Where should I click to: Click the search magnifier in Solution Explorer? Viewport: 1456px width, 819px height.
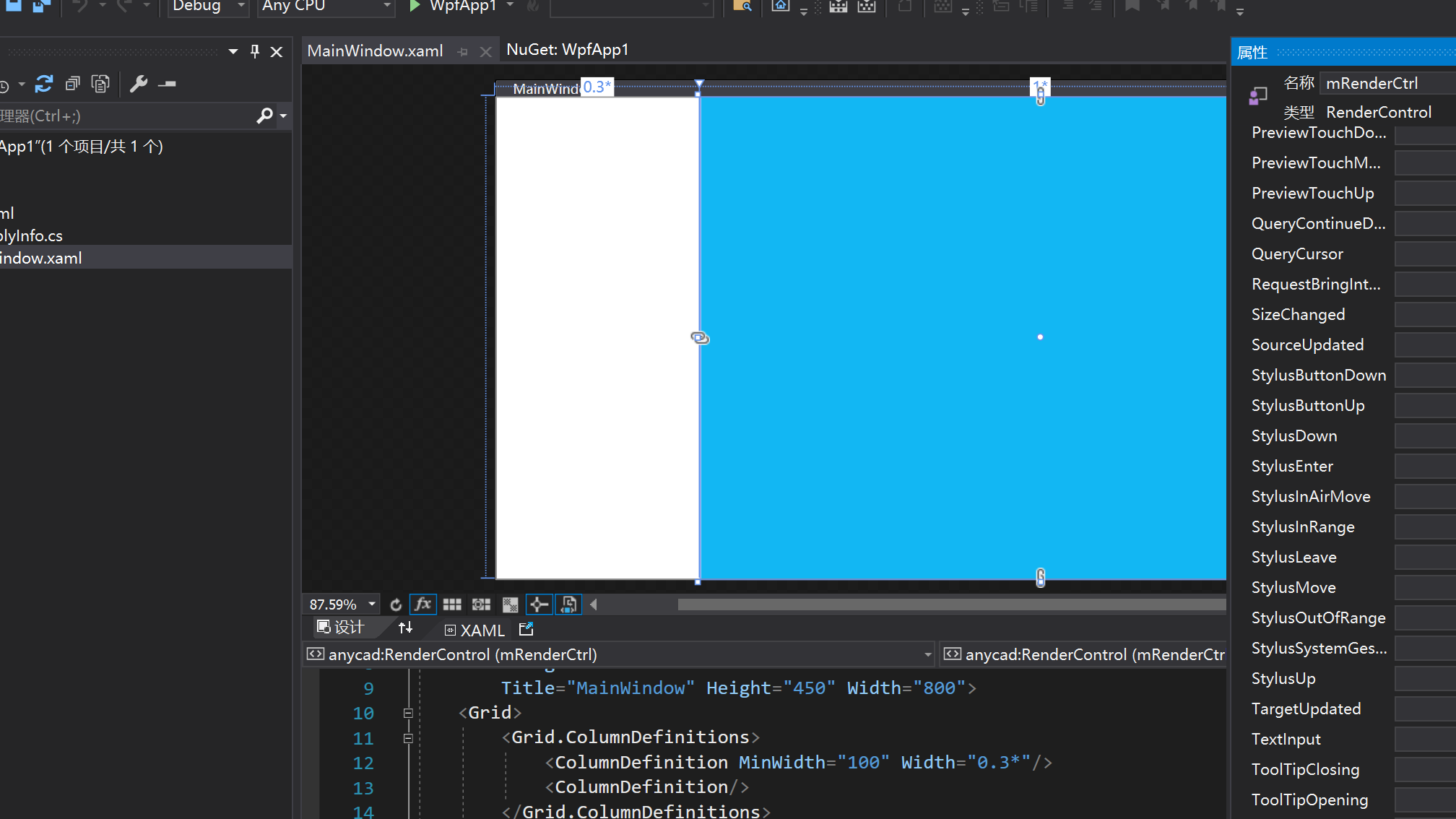(264, 116)
